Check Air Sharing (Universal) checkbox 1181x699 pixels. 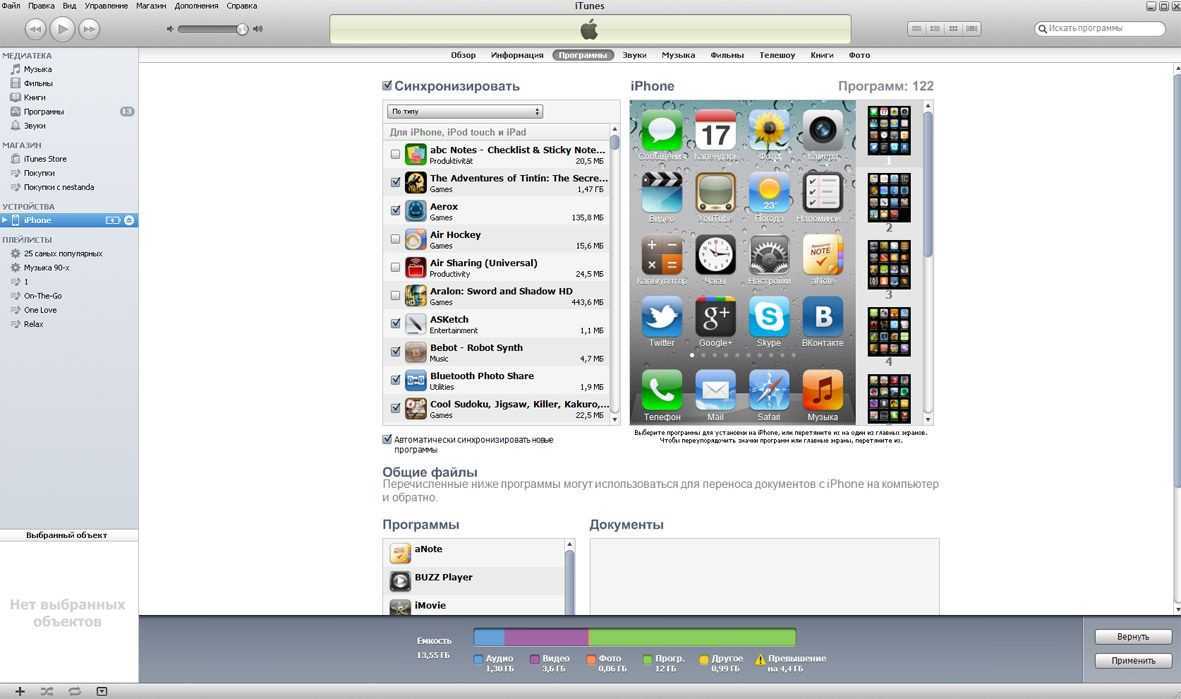pos(395,267)
